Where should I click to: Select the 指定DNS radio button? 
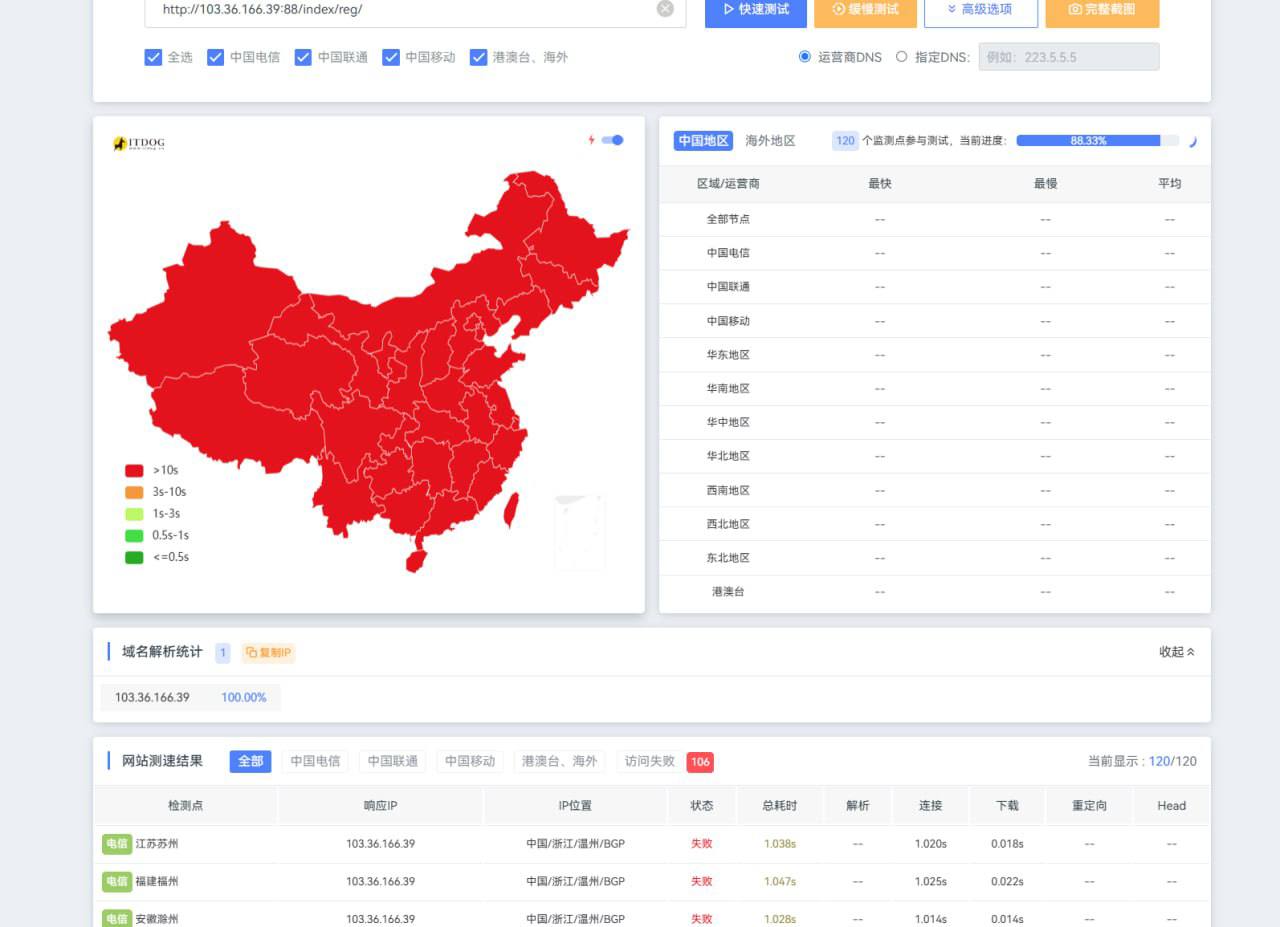(901, 57)
